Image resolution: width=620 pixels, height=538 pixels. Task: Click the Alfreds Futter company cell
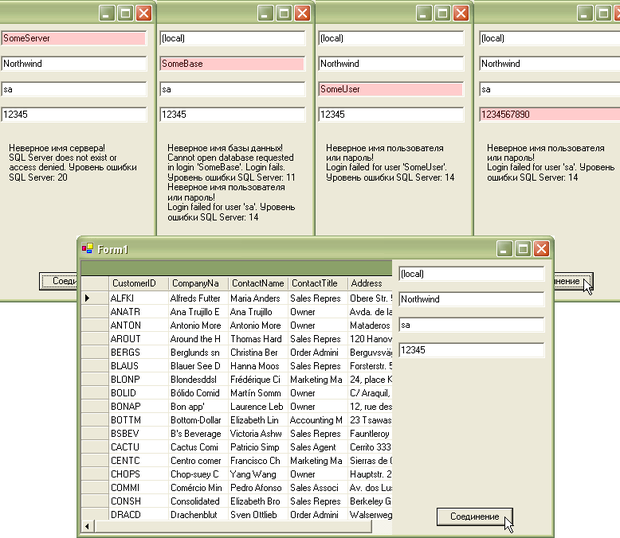point(198,298)
